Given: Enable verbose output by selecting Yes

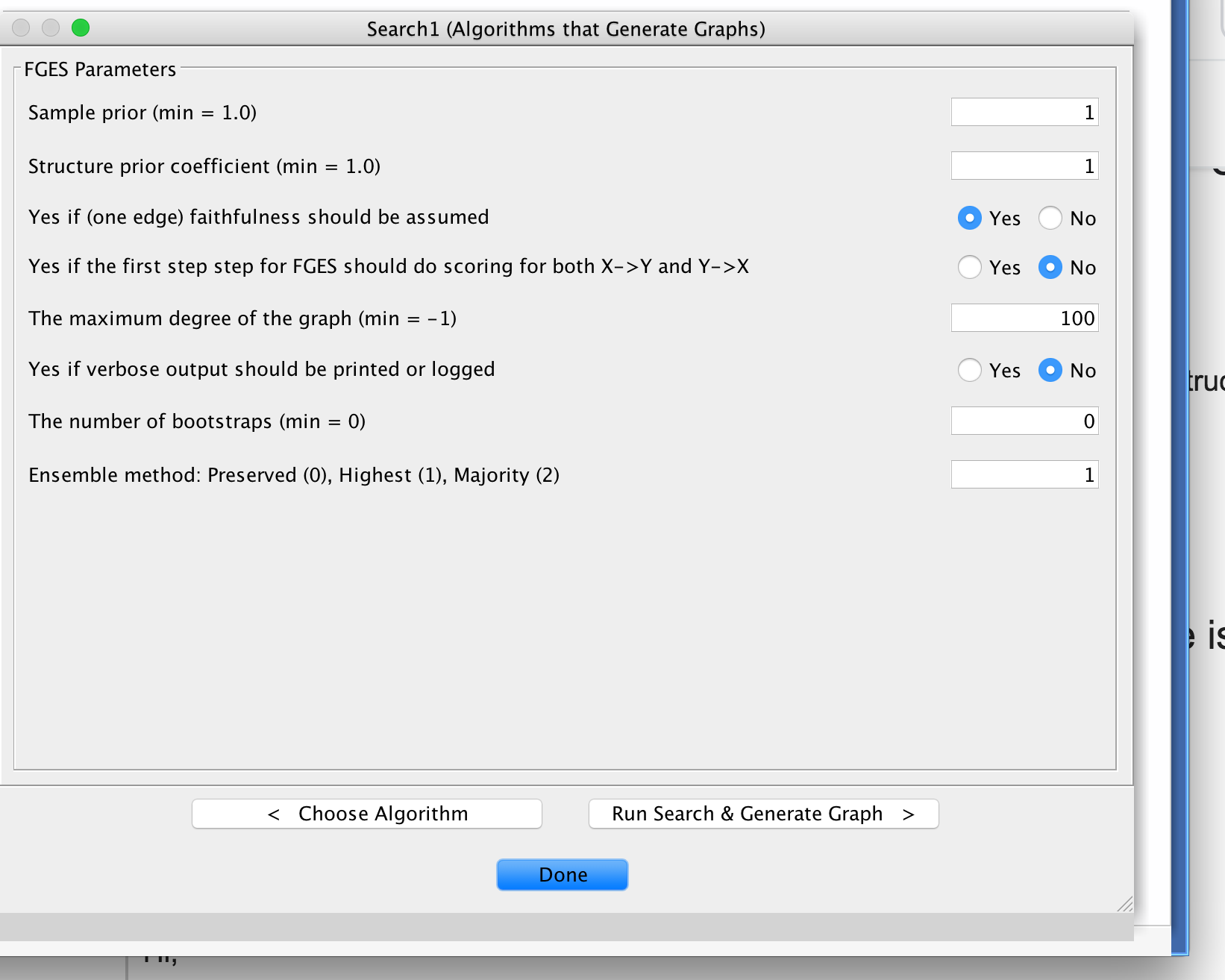Looking at the screenshot, I should 969,370.
